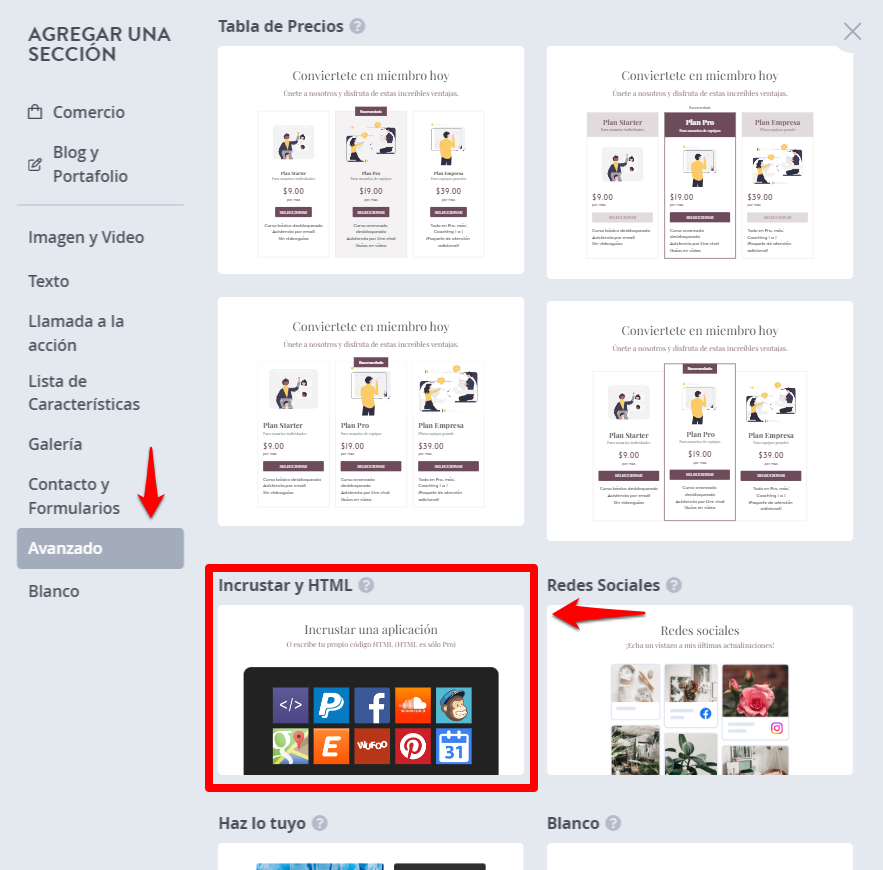Click the help icon next to the Blanco heading

[x=613, y=823]
